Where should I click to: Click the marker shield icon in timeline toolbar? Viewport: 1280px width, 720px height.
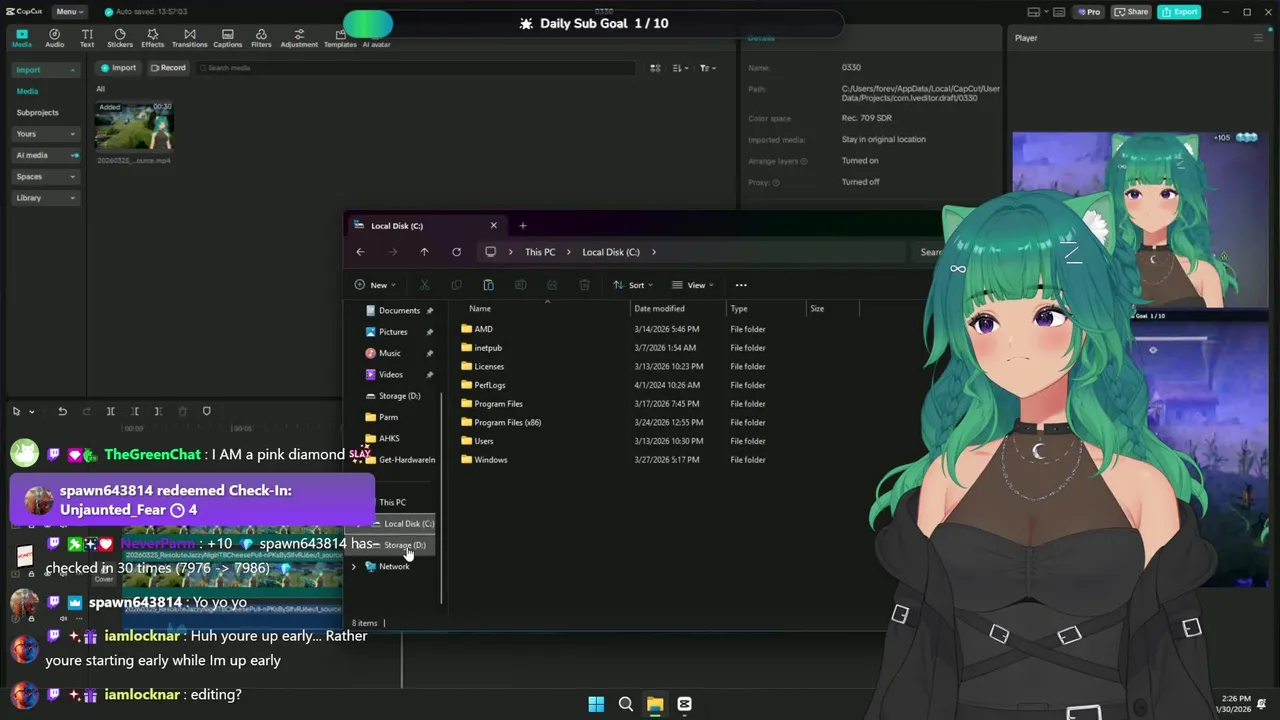(x=207, y=411)
